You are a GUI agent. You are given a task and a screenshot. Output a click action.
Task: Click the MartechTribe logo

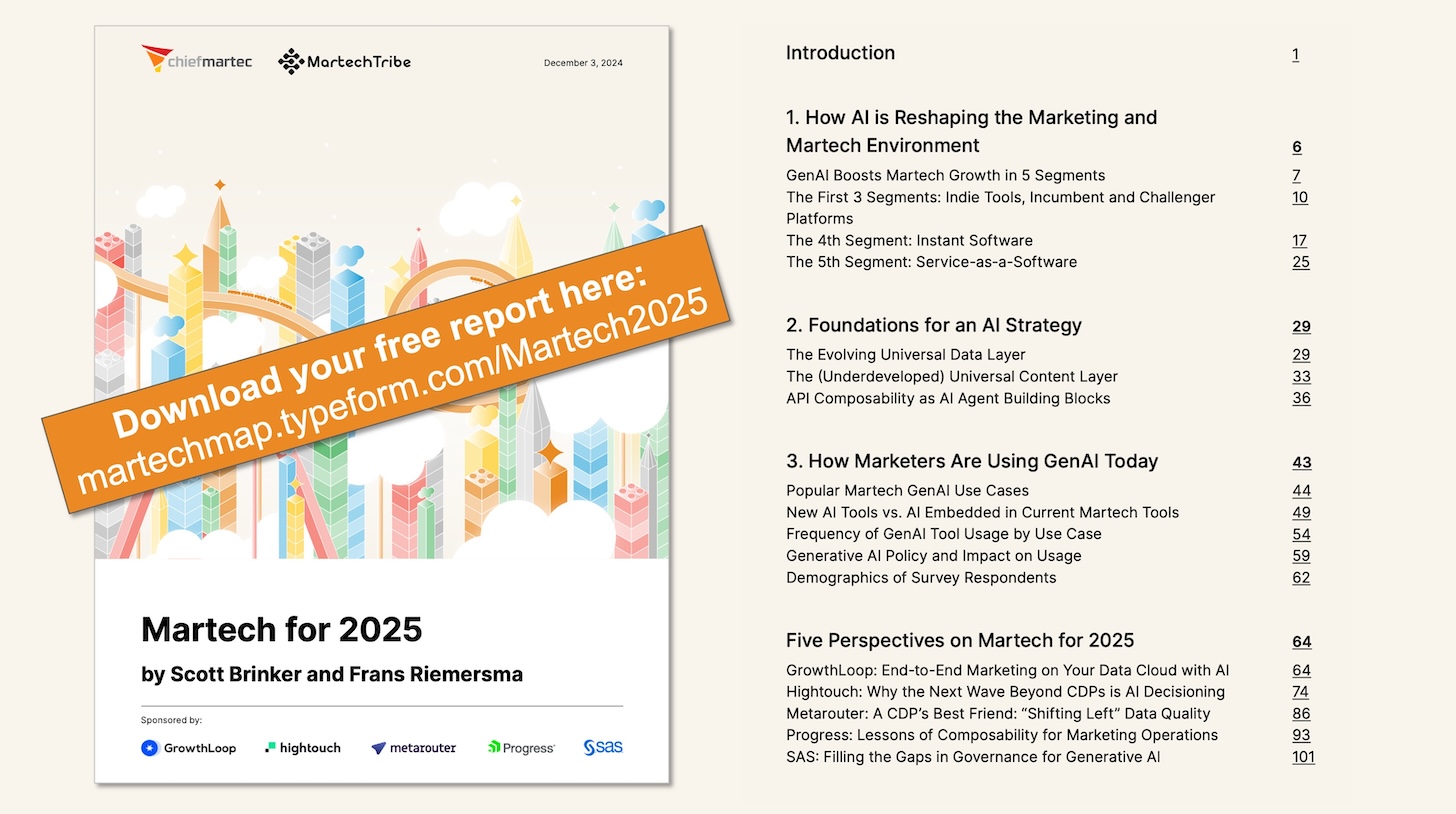tap(344, 62)
